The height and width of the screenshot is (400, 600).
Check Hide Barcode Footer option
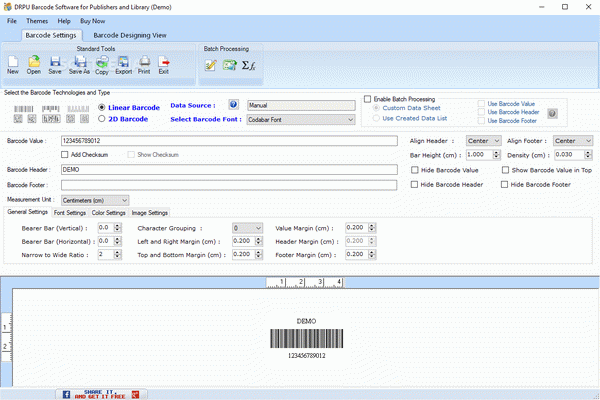click(x=505, y=184)
